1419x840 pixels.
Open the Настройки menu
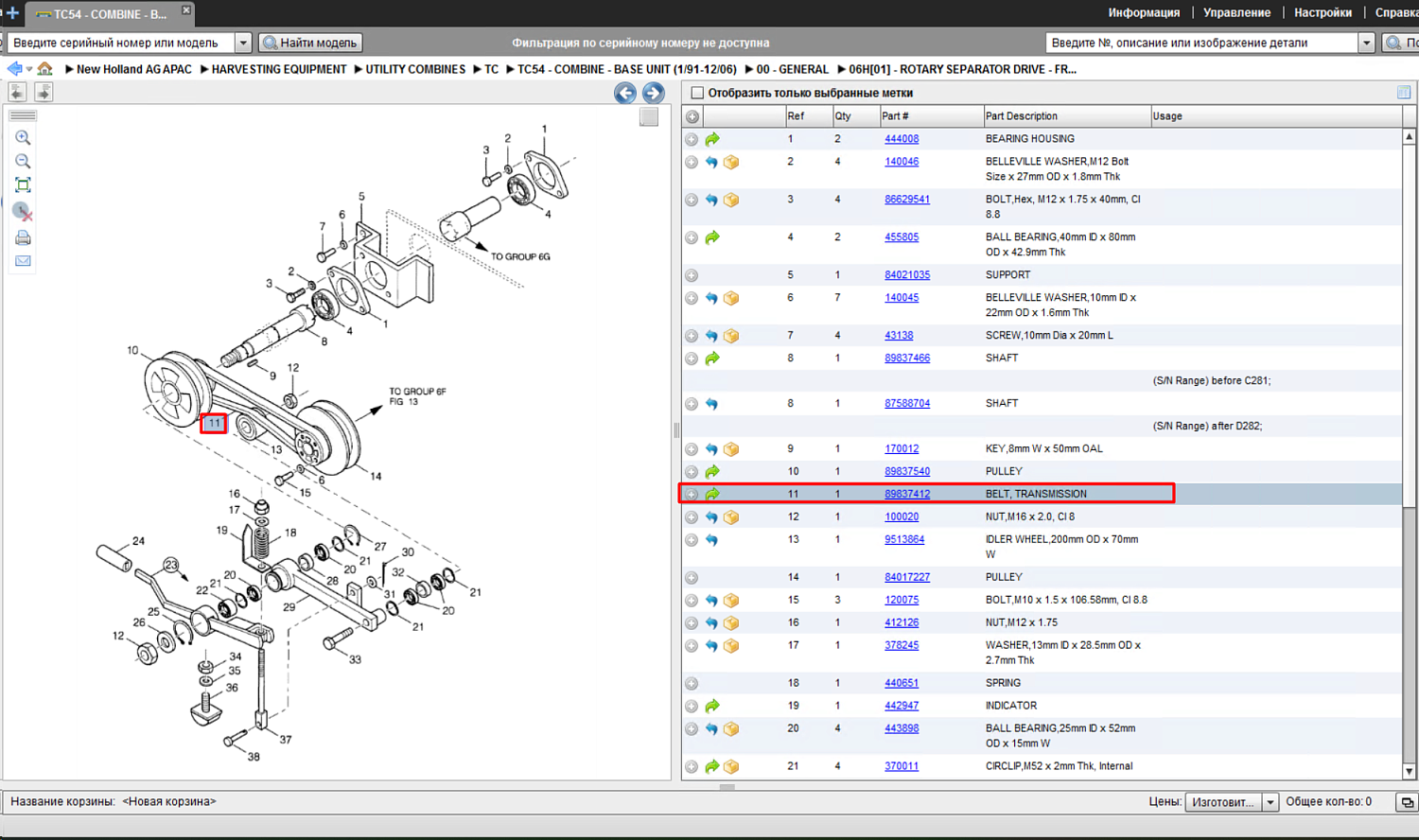point(1323,13)
